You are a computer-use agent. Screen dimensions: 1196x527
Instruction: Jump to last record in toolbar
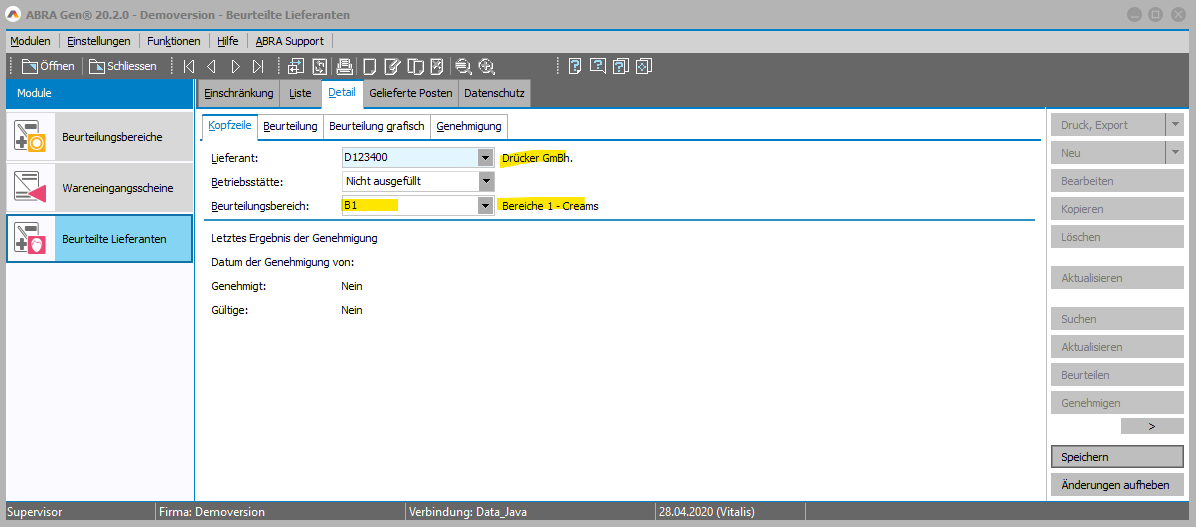click(x=258, y=67)
